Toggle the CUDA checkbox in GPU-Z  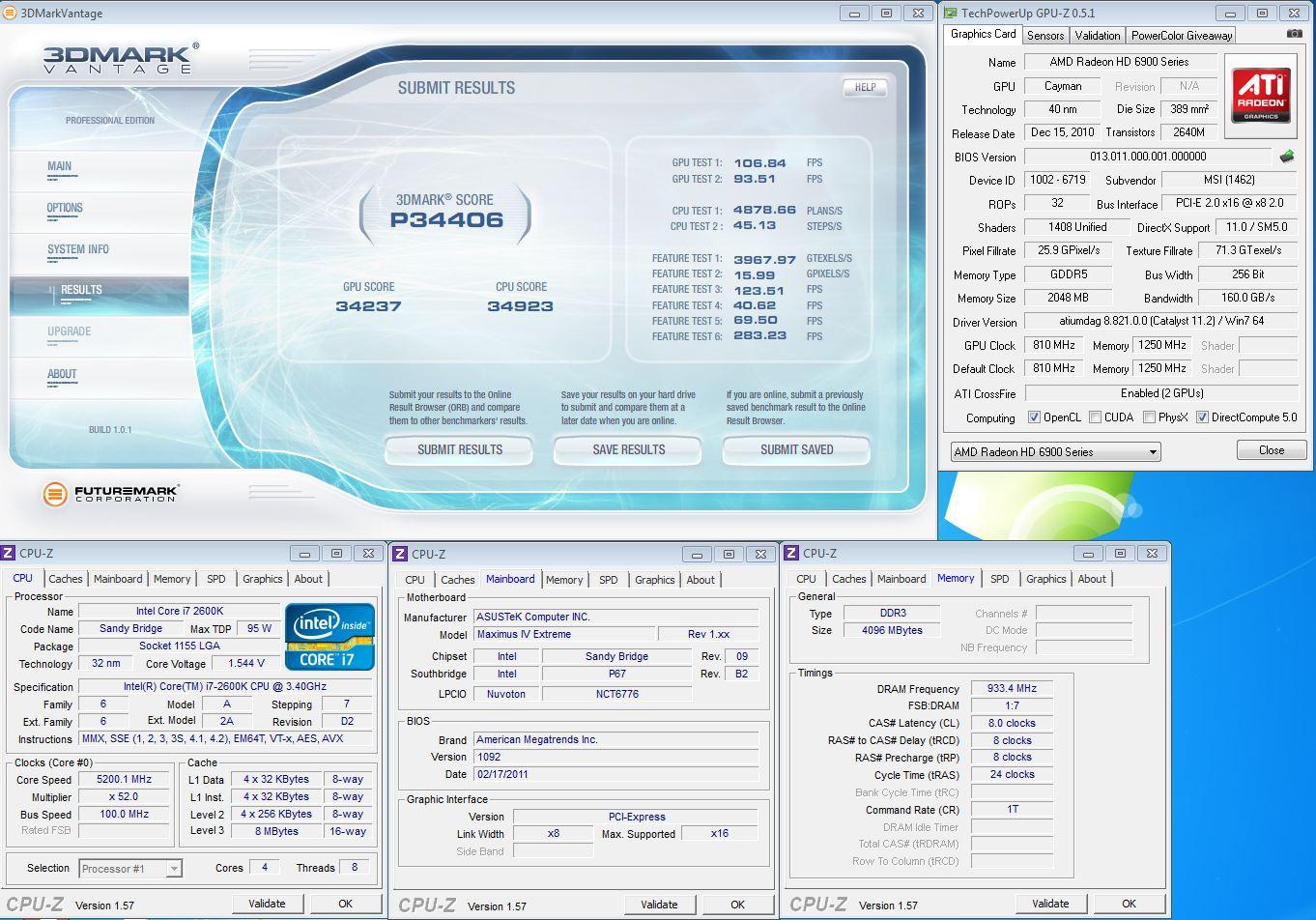(x=1095, y=417)
